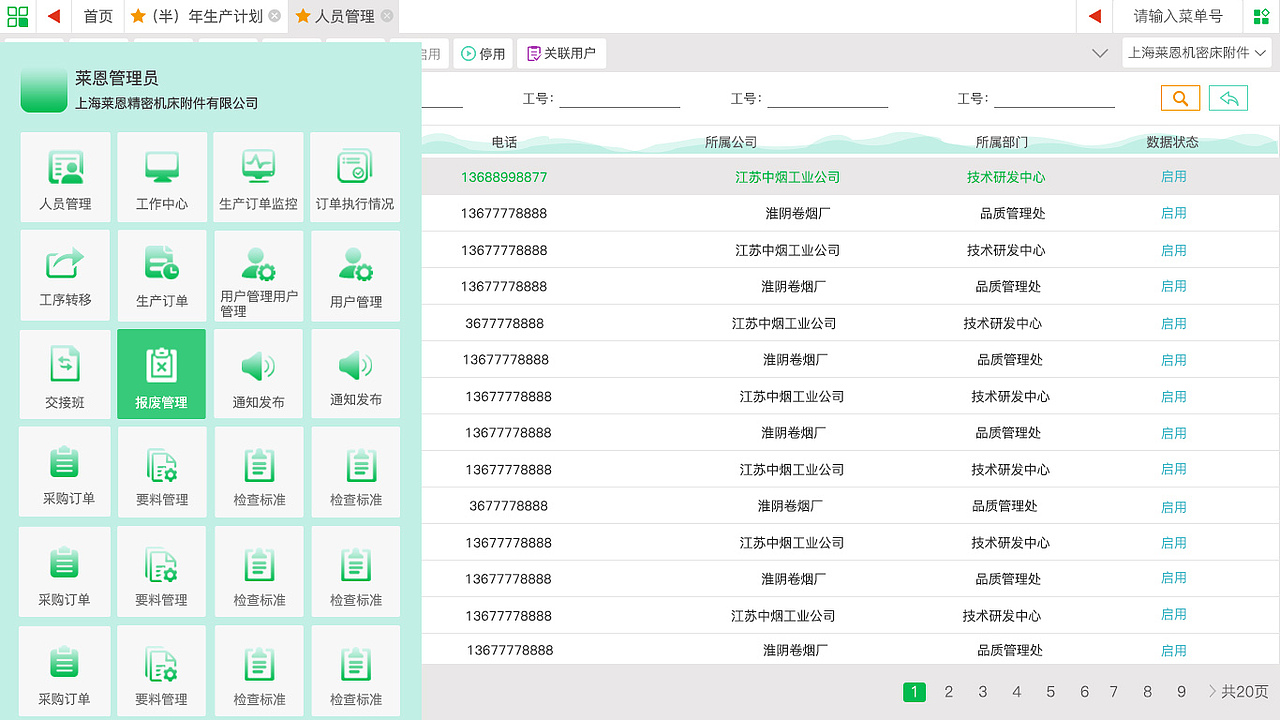Switch to the 年生产计划 tab

coord(196,16)
